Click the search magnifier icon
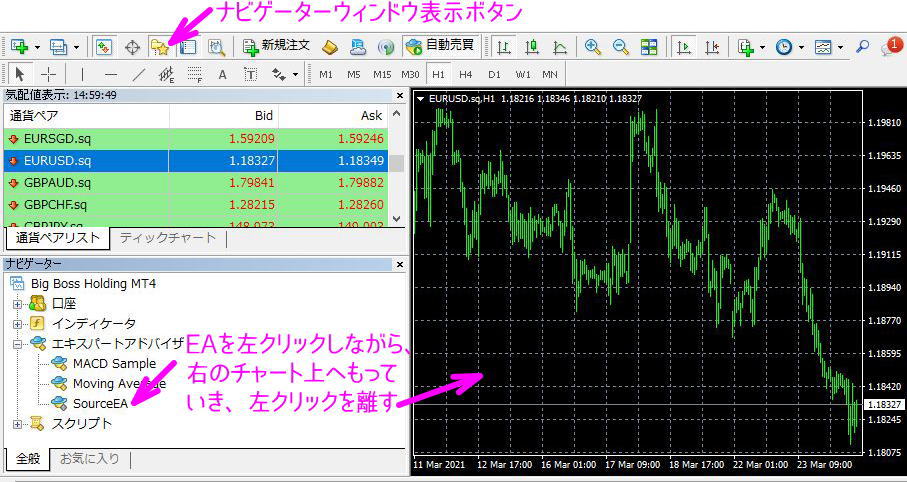 (x=863, y=47)
